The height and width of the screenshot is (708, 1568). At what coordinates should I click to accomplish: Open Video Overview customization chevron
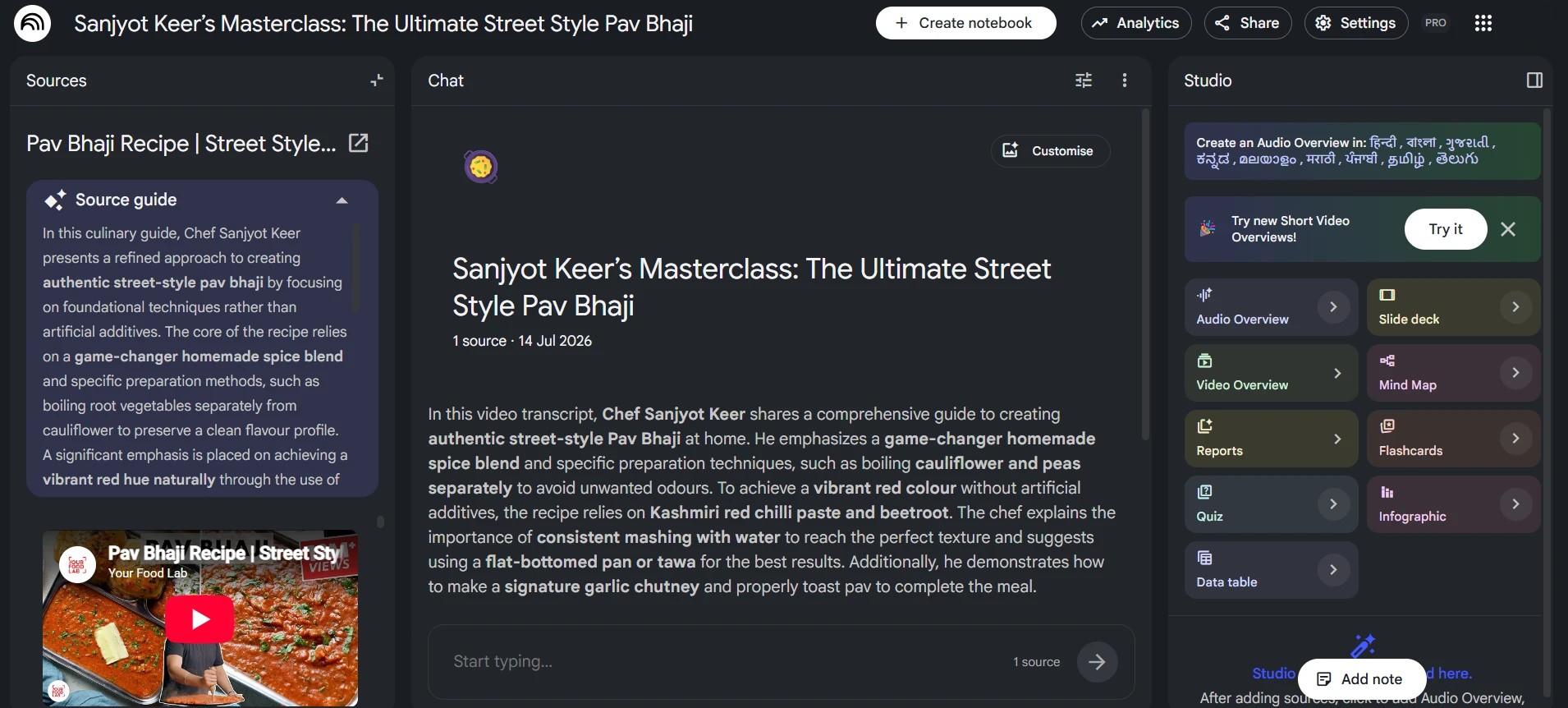pos(1337,373)
